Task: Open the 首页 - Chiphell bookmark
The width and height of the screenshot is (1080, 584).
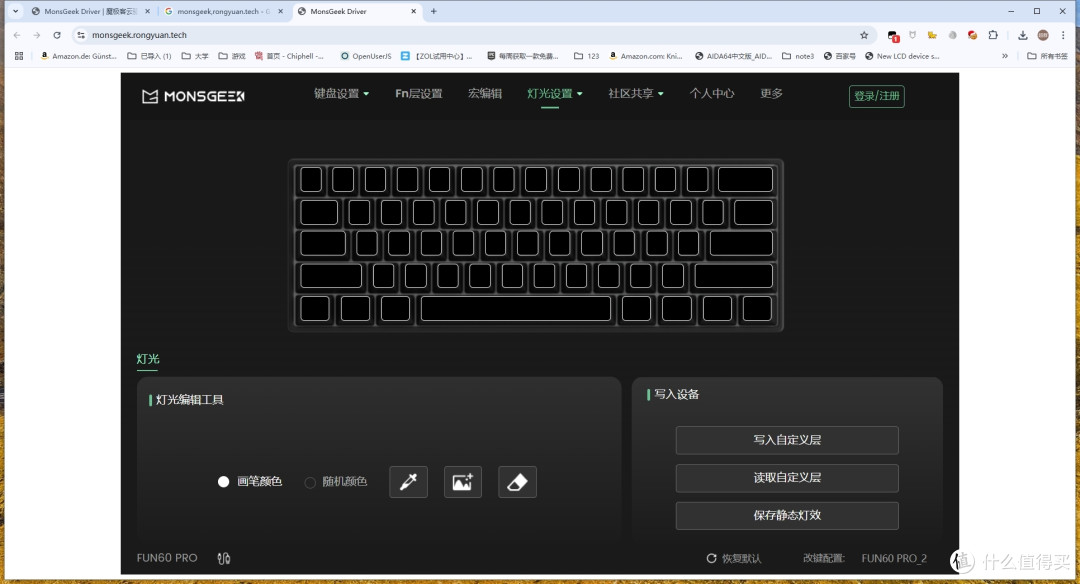Action: point(289,56)
